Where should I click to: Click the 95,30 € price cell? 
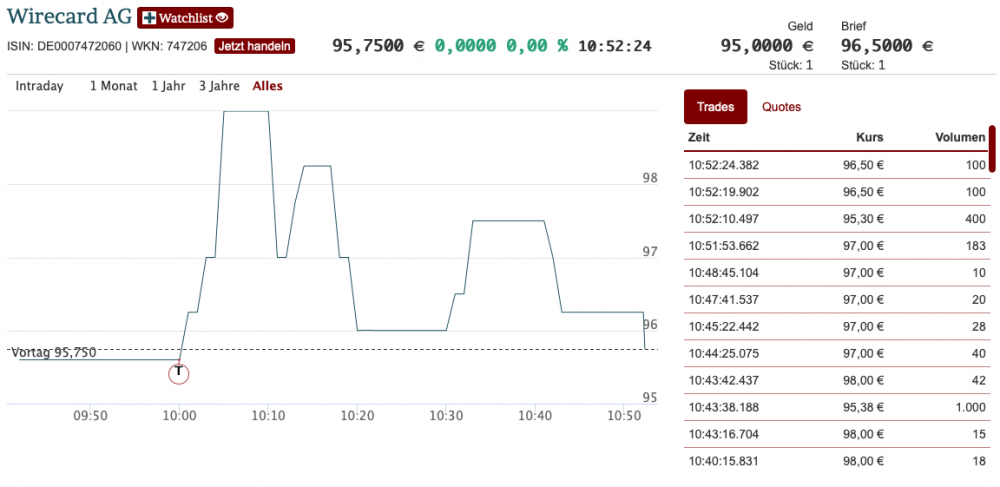(x=864, y=219)
